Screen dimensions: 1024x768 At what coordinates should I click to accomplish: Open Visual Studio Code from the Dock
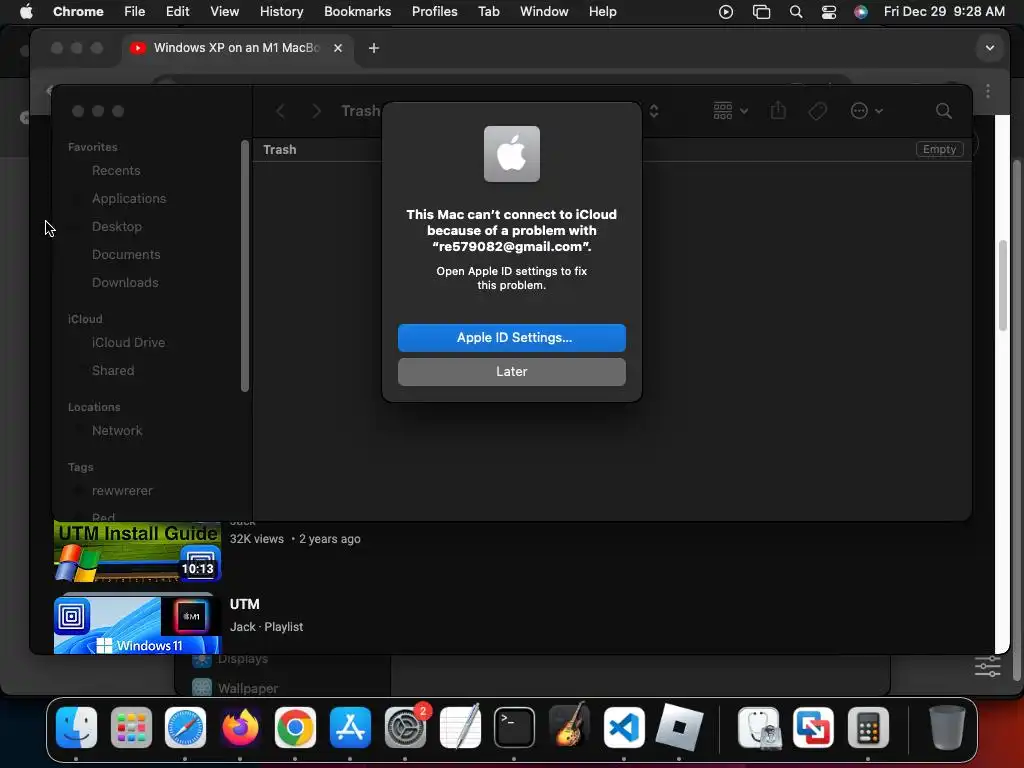pos(624,727)
